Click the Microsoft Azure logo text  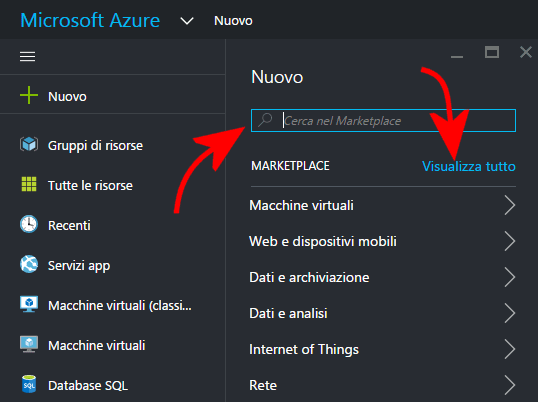(90, 20)
